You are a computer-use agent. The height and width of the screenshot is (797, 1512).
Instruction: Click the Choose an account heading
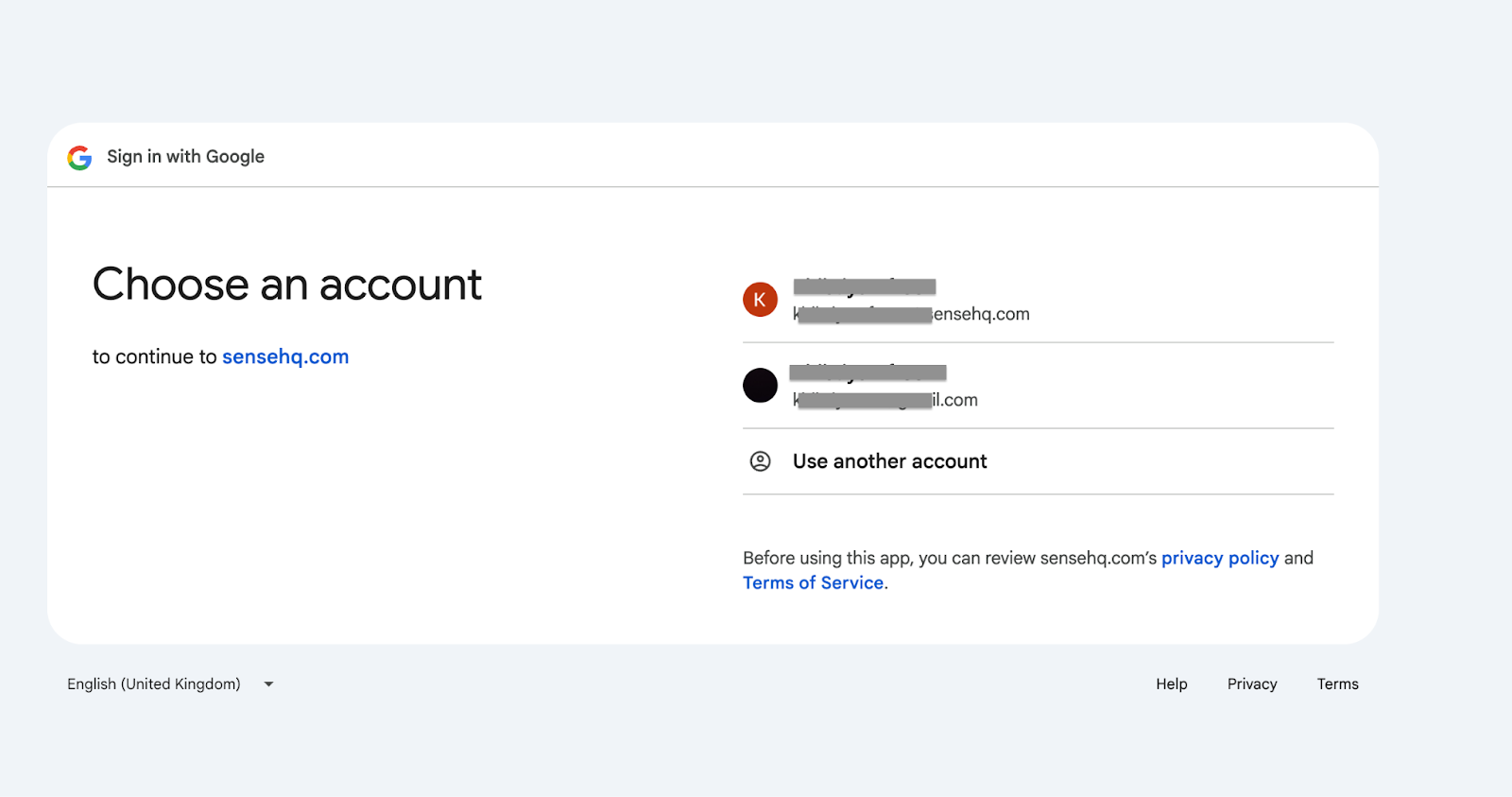click(x=287, y=284)
